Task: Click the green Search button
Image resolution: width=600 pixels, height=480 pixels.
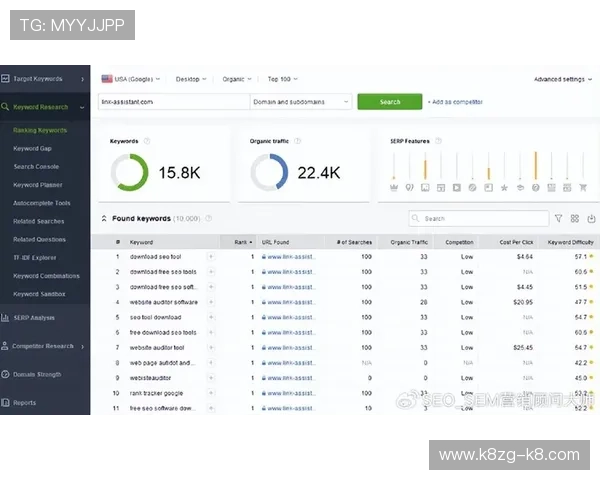Action: click(x=389, y=102)
